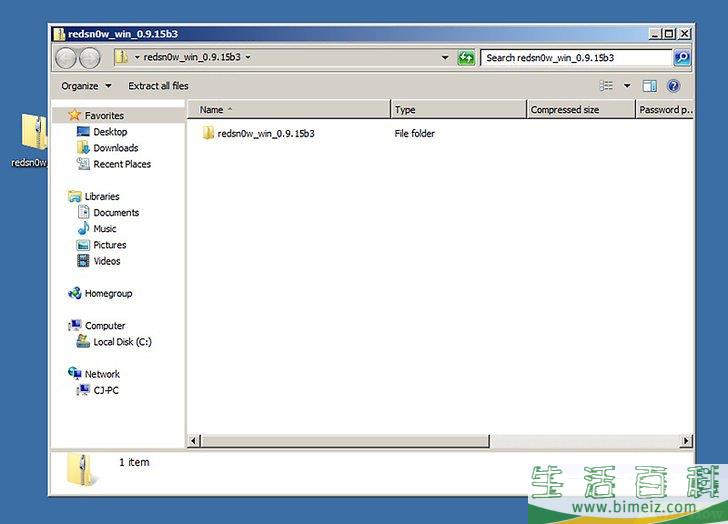Click the Music note icon
Viewport: 728px width, 524px height.
84,228
